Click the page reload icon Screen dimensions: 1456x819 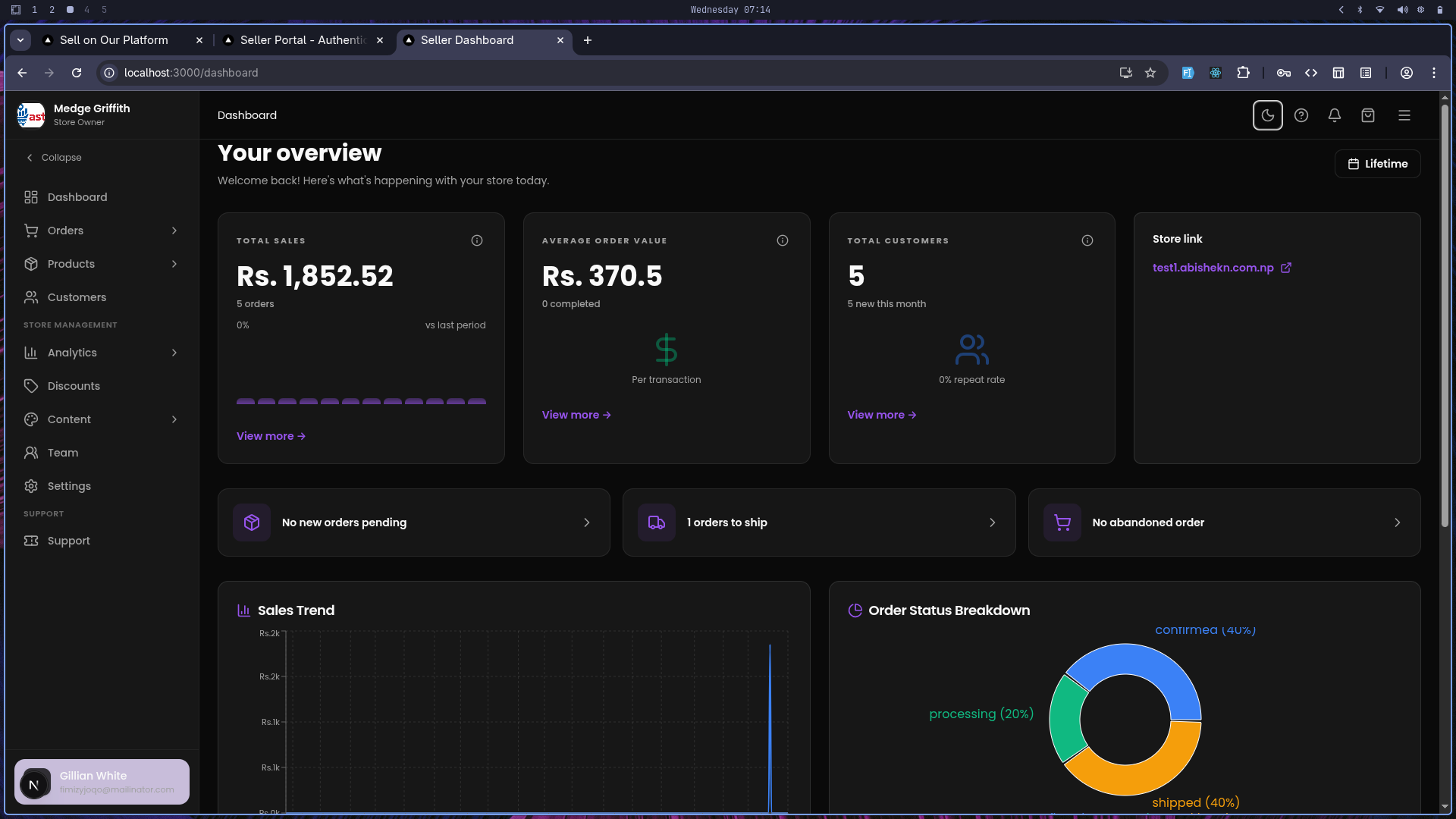[77, 73]
